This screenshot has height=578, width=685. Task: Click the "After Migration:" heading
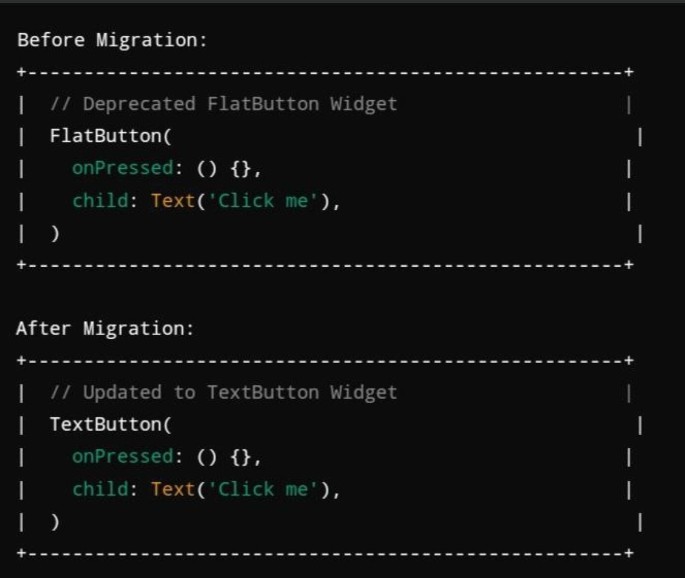pos(105,328)
